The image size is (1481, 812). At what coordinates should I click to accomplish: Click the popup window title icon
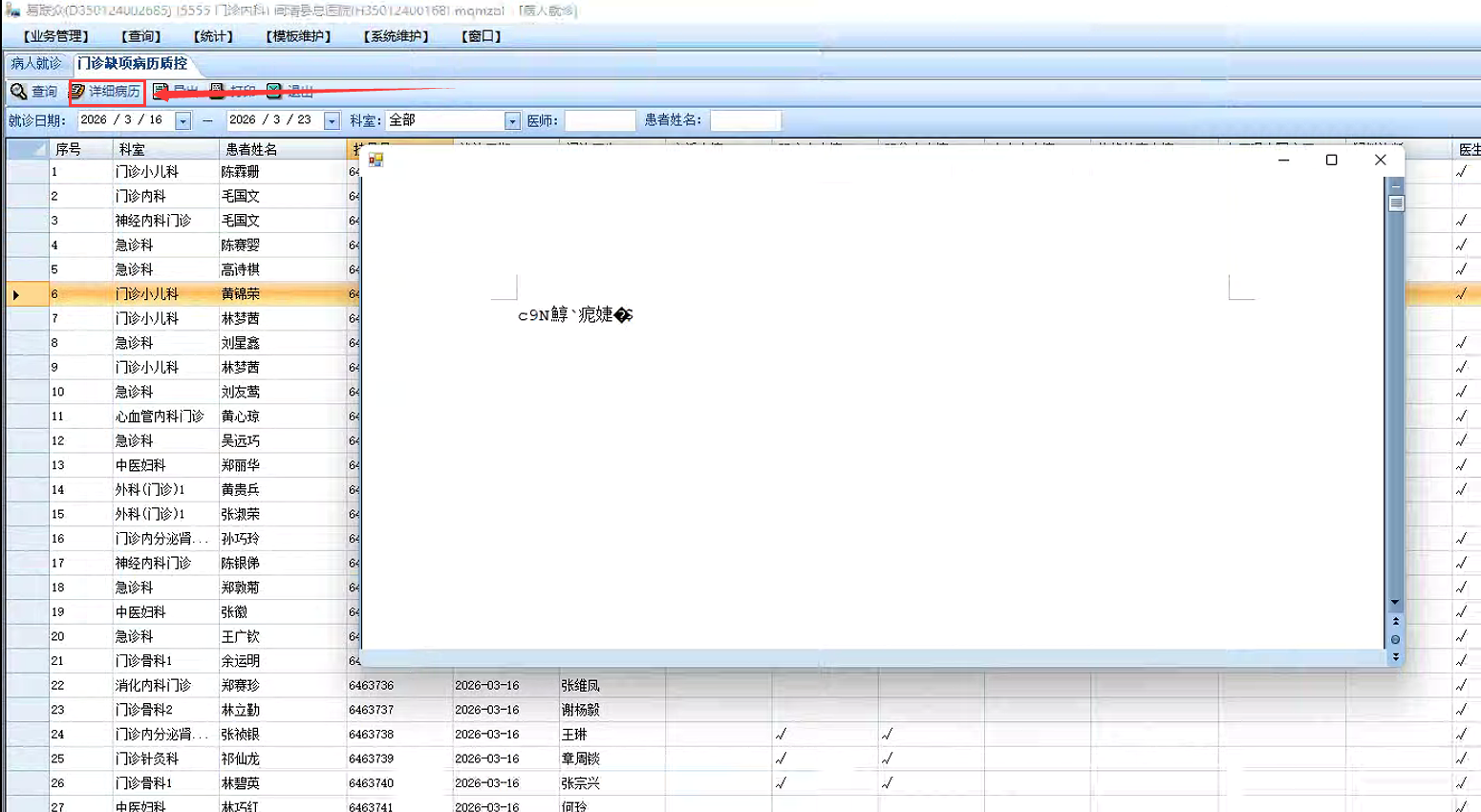(376, 160)
